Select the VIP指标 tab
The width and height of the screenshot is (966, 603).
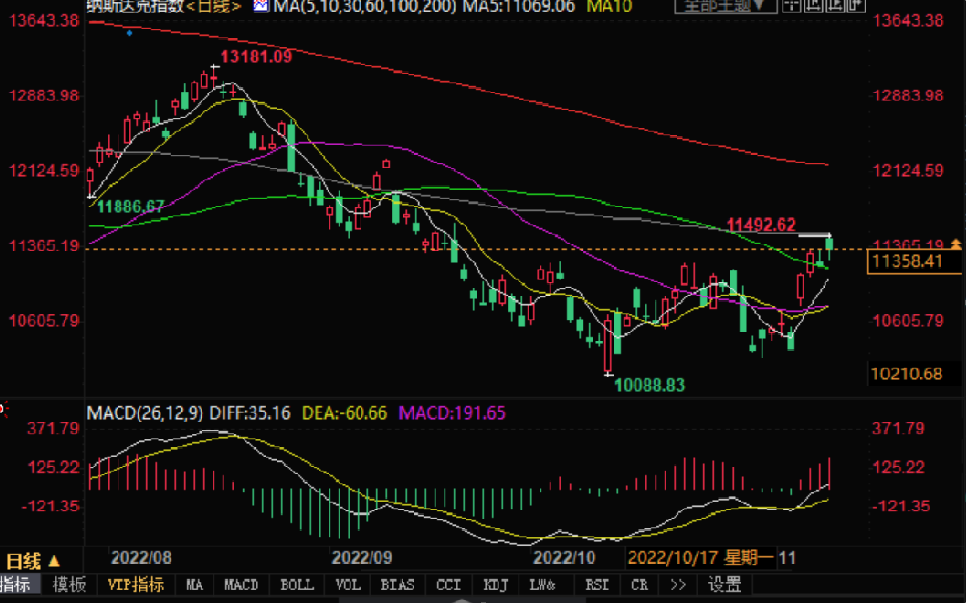pyautogui.click(x=134, y=584)
